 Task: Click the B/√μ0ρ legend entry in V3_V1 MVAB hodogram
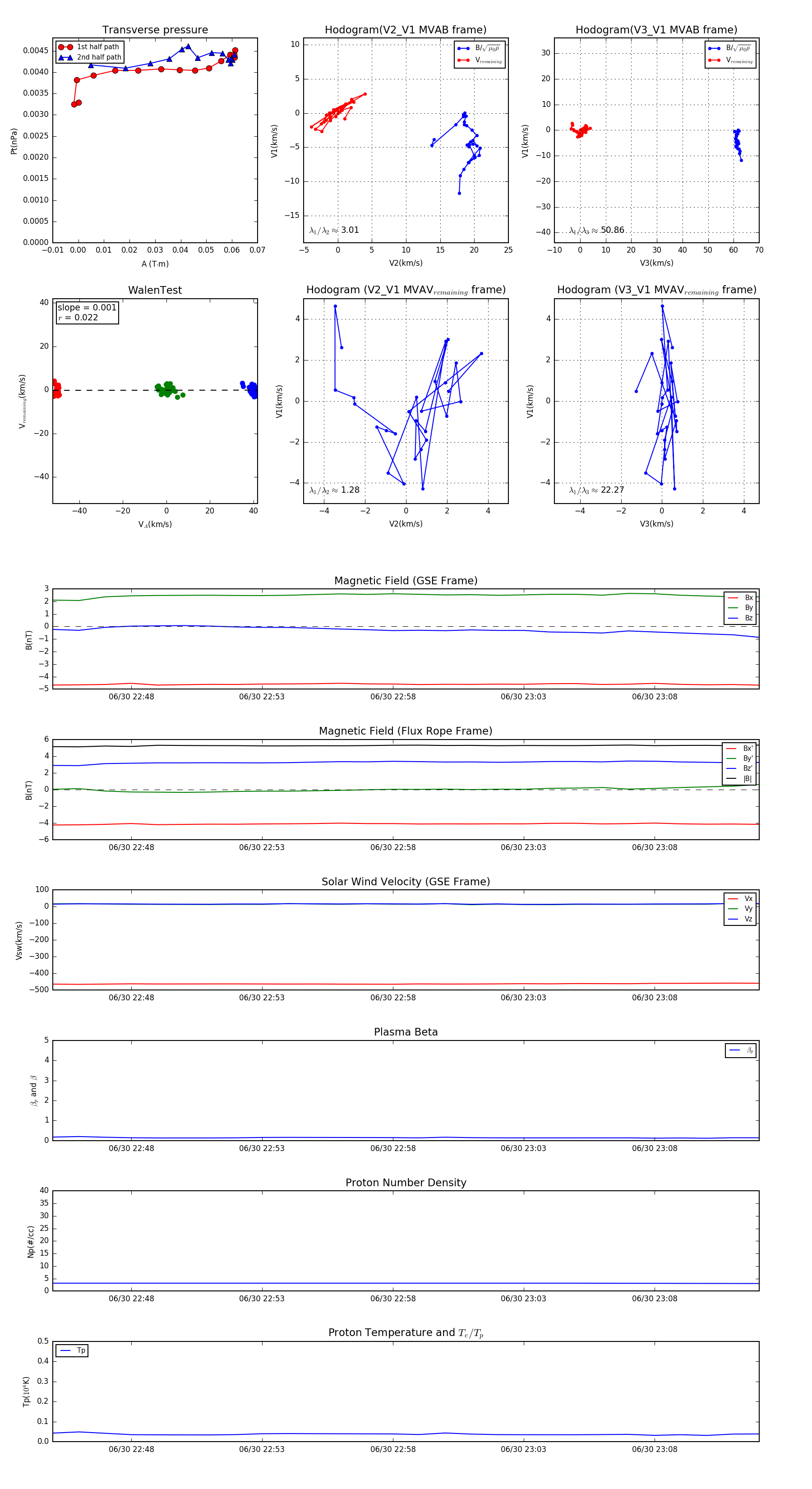point(730,49)
